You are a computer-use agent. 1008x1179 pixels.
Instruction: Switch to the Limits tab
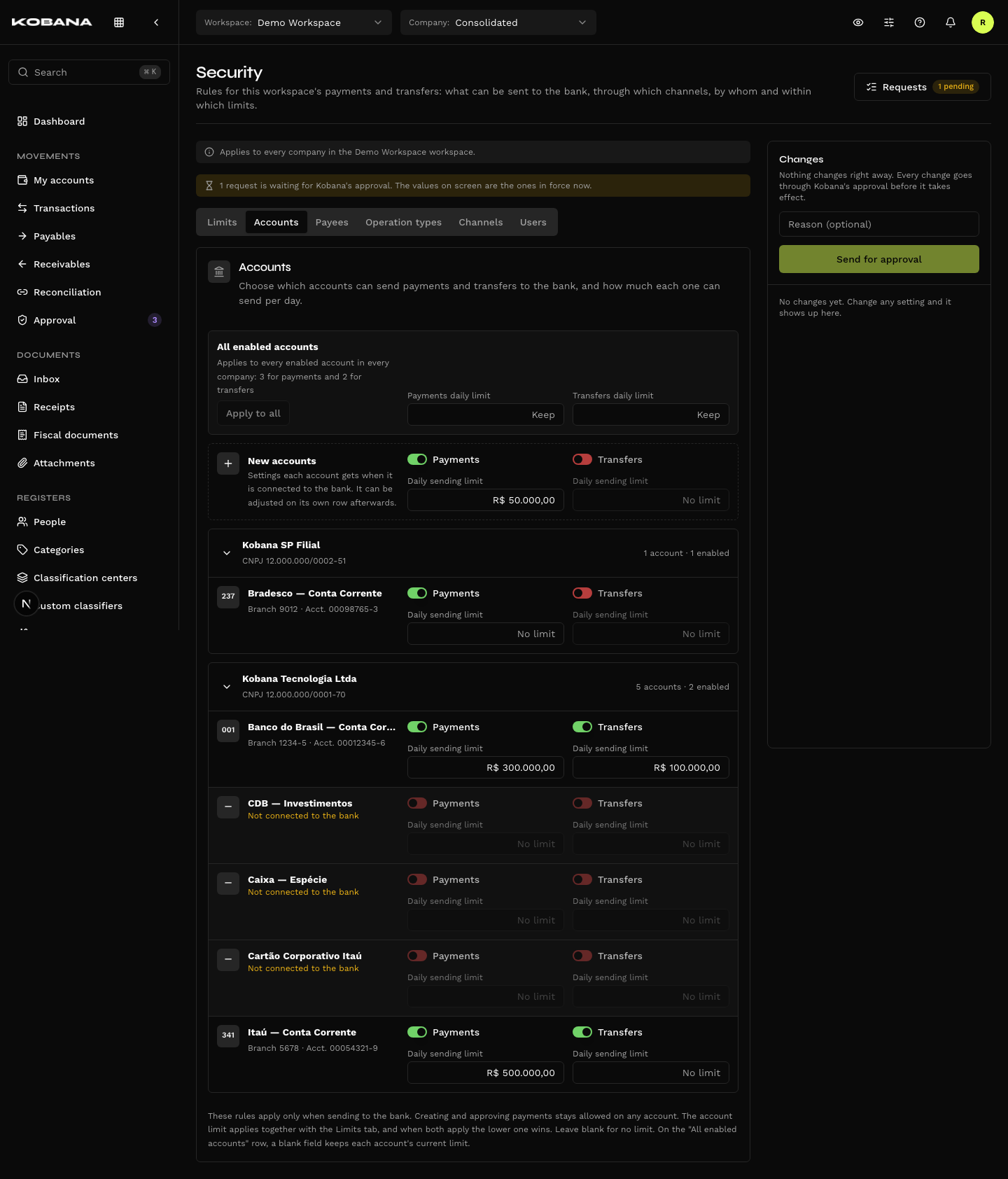tap(222, 222)
